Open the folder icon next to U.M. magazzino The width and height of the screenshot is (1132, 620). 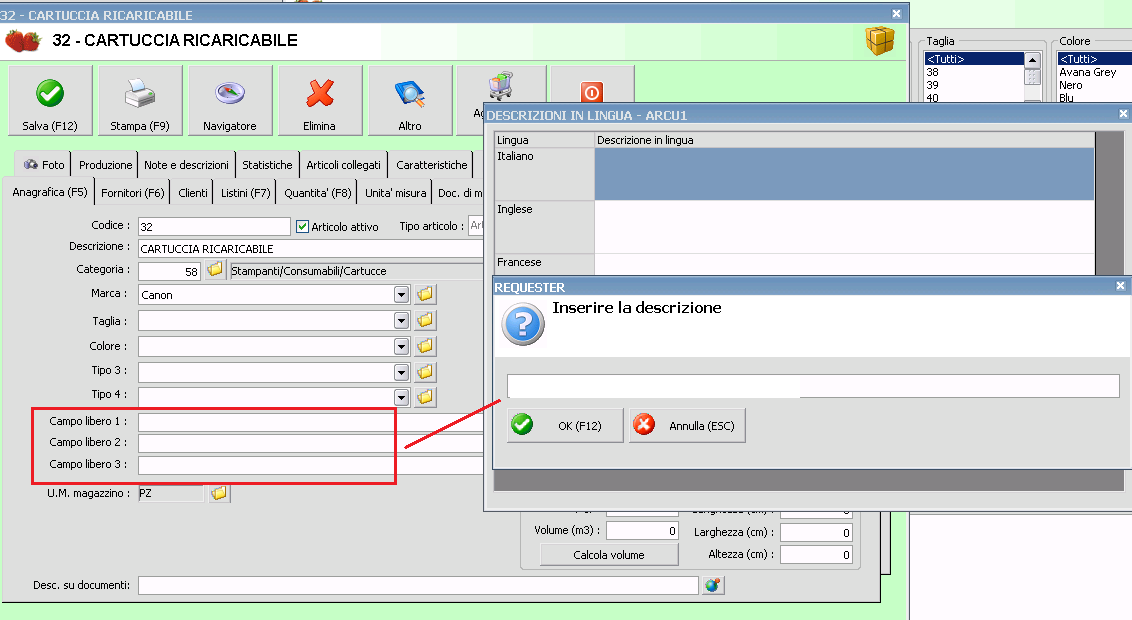tap(219, 493)
